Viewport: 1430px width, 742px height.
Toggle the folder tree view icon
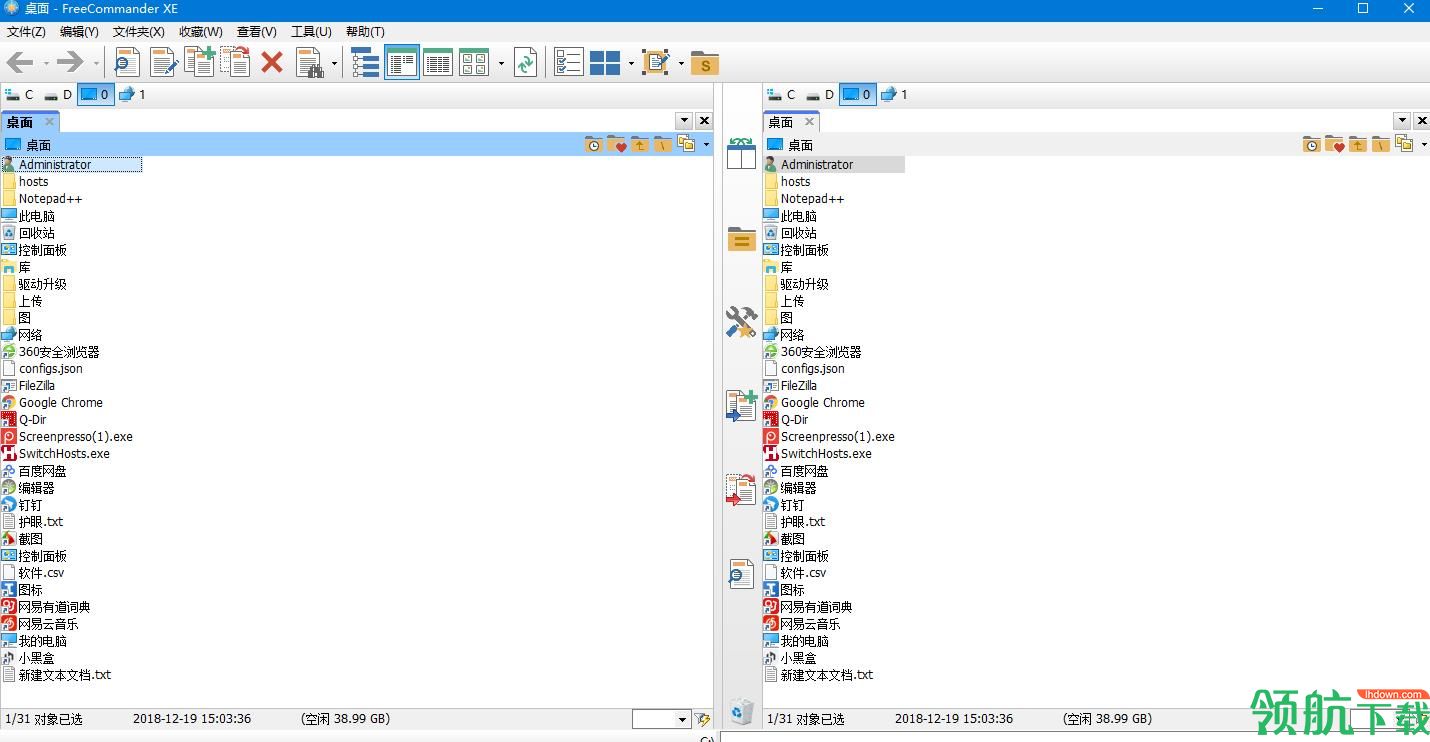tap(365, 63)
